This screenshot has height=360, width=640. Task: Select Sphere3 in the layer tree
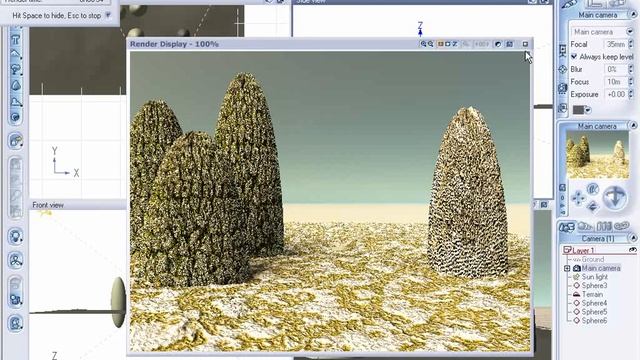594,286
